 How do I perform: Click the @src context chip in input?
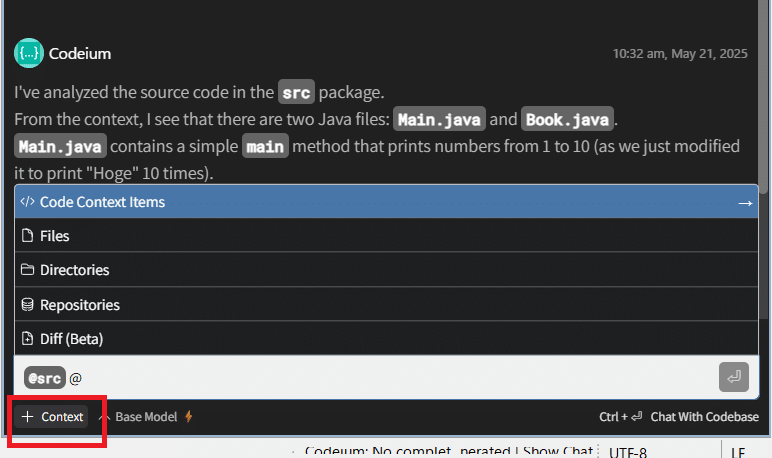(x=44, y=378)
